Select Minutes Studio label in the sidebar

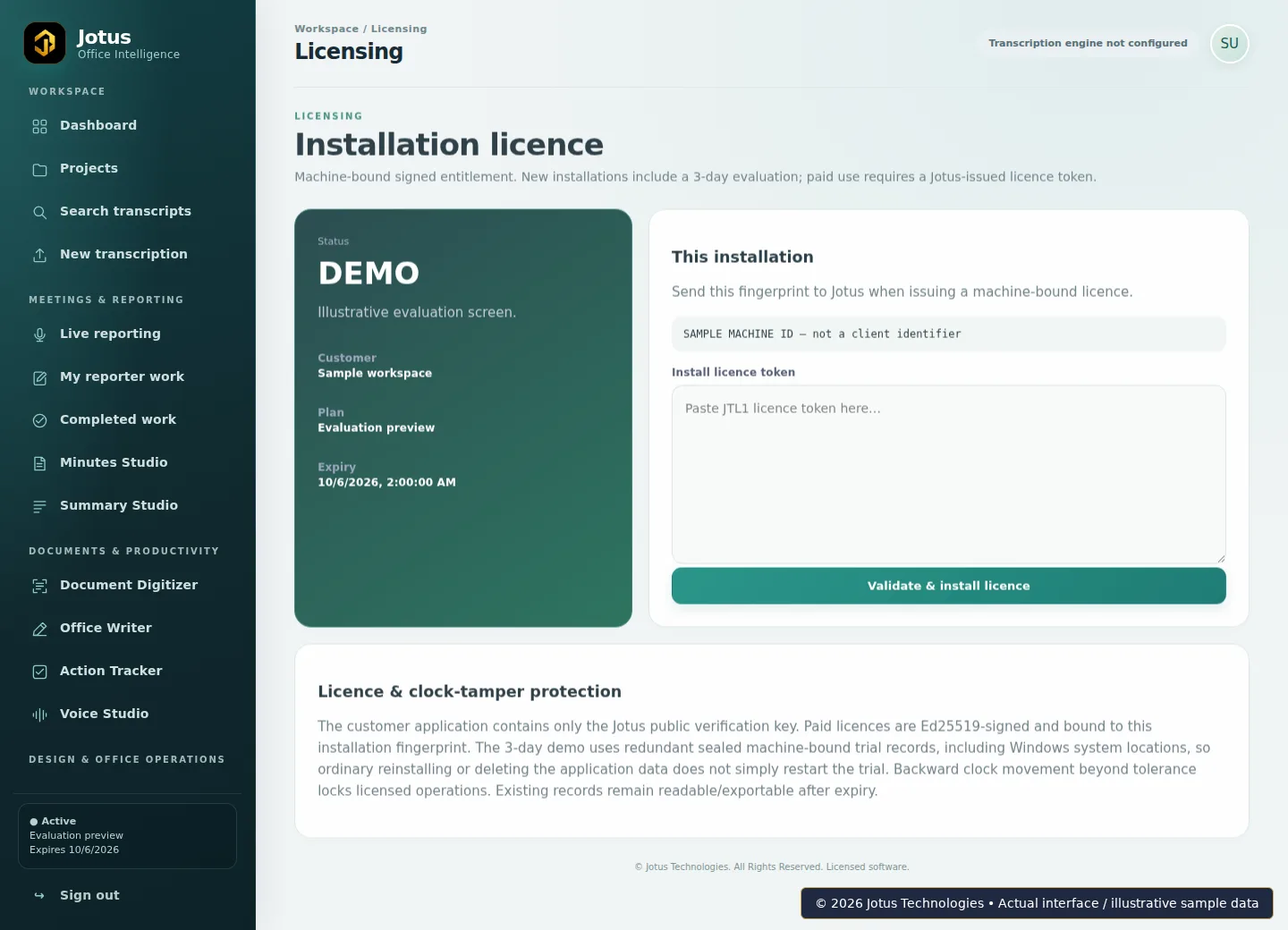114,462
